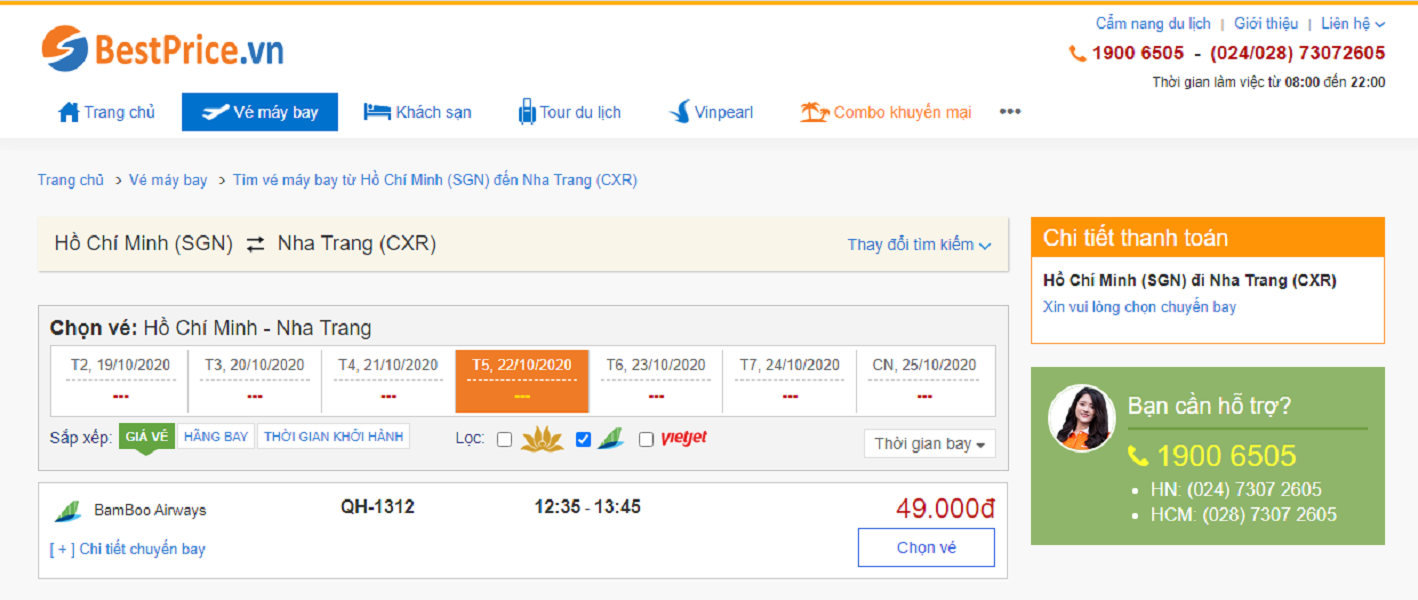1418x600 pixels.
Task: Select date T3, 20/10/2020
Action: (x=254, y=380)
